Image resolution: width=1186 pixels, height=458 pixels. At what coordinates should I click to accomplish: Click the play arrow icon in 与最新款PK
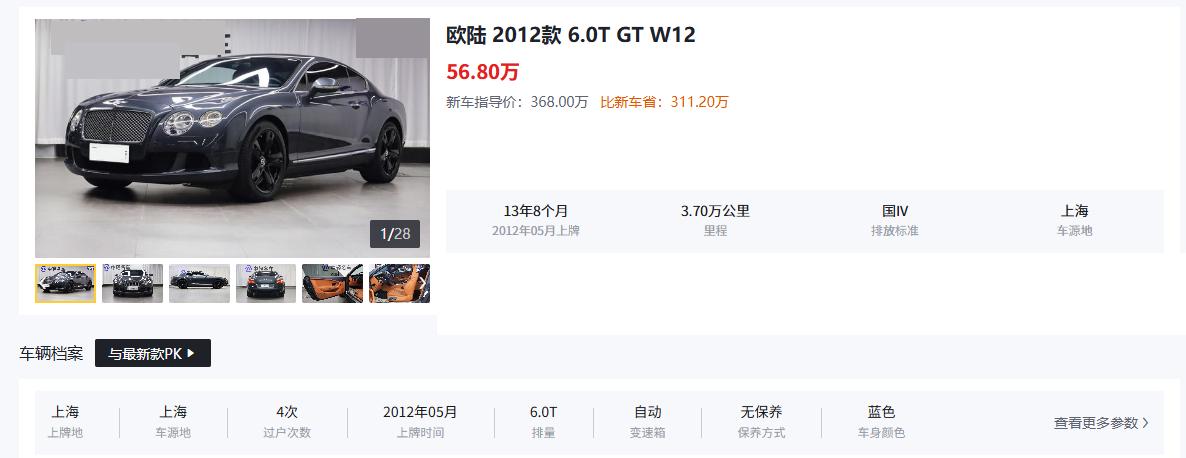pyautogui.click(x=191, y=353)
